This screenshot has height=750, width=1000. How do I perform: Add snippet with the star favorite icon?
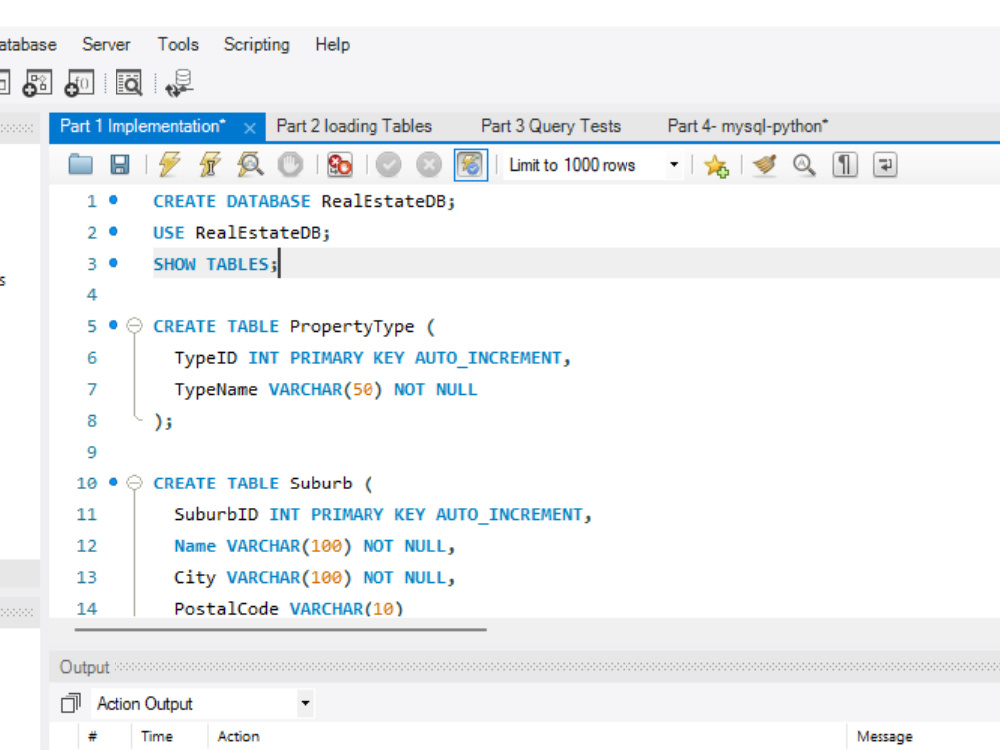[716, 166]
